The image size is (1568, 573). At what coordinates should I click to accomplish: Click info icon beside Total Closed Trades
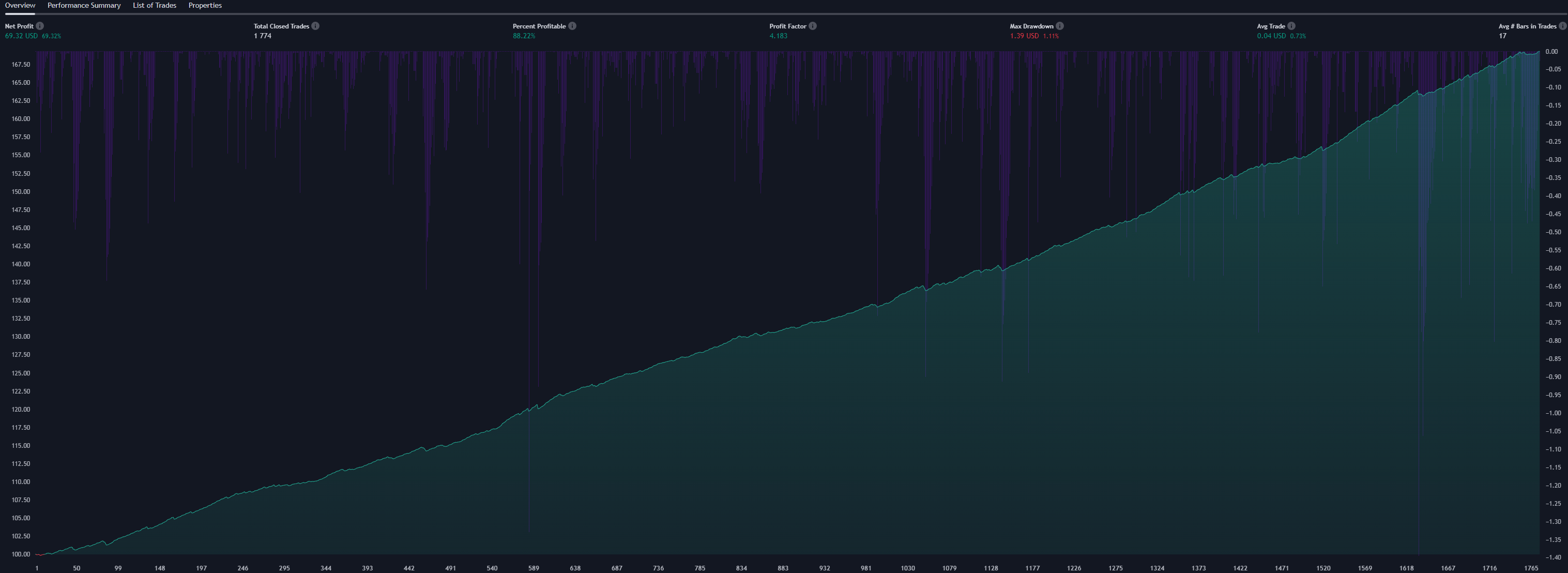coord(315,26)
